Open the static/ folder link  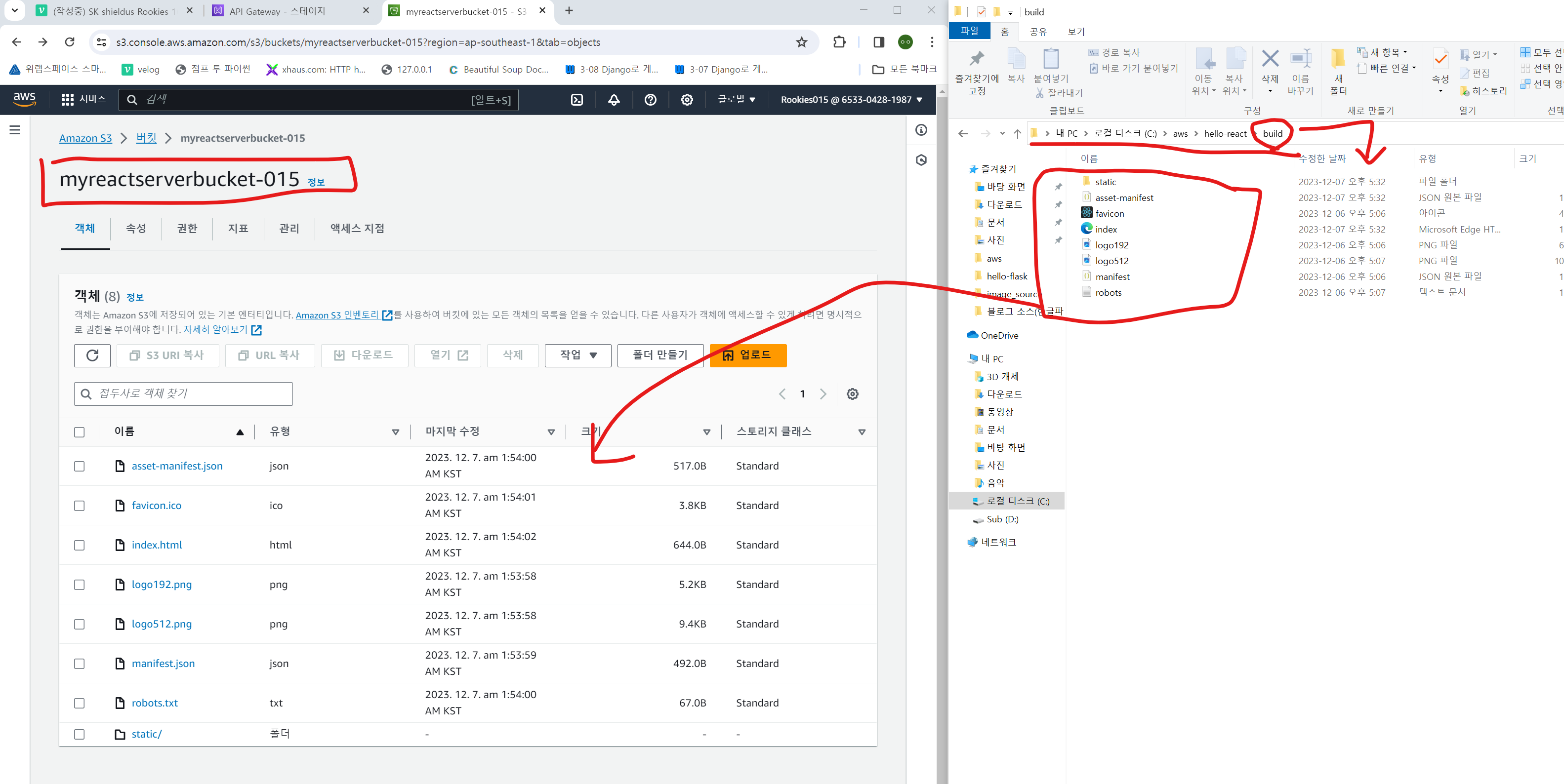(x=147, y=734)
